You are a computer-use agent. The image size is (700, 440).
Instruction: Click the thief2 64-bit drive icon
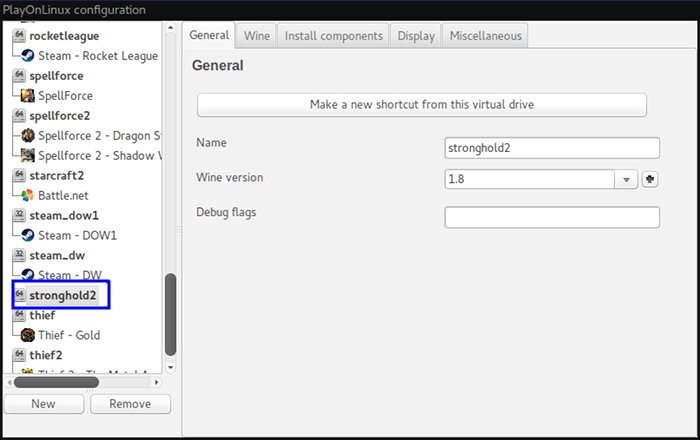pyautogui.click(x=19, y=354)
